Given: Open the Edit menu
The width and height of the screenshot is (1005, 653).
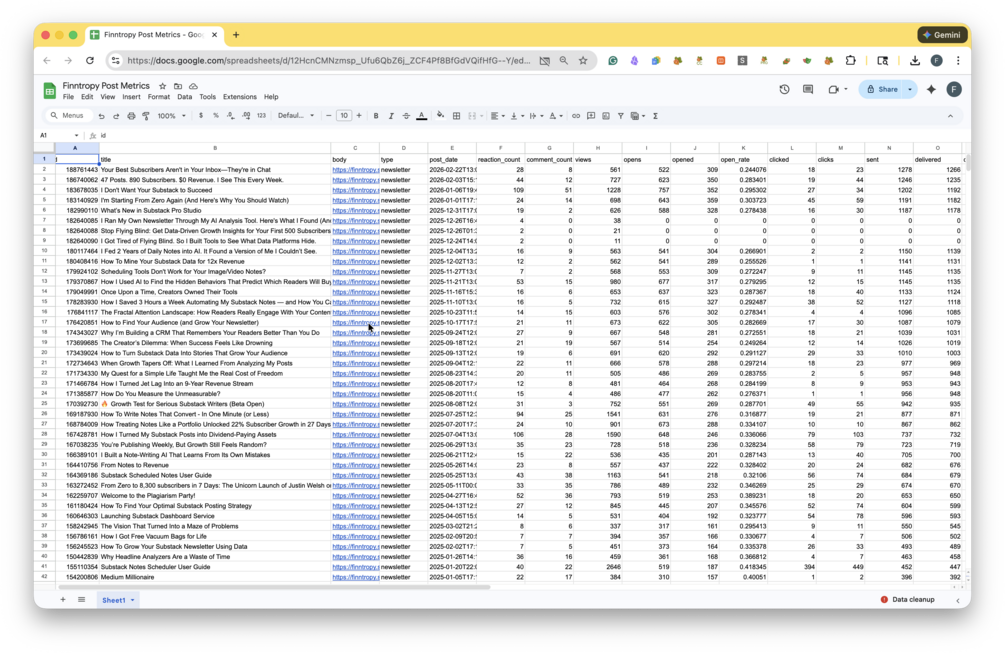Looking at the screenshot, I should pyautogui.click(x=87, y=97).
